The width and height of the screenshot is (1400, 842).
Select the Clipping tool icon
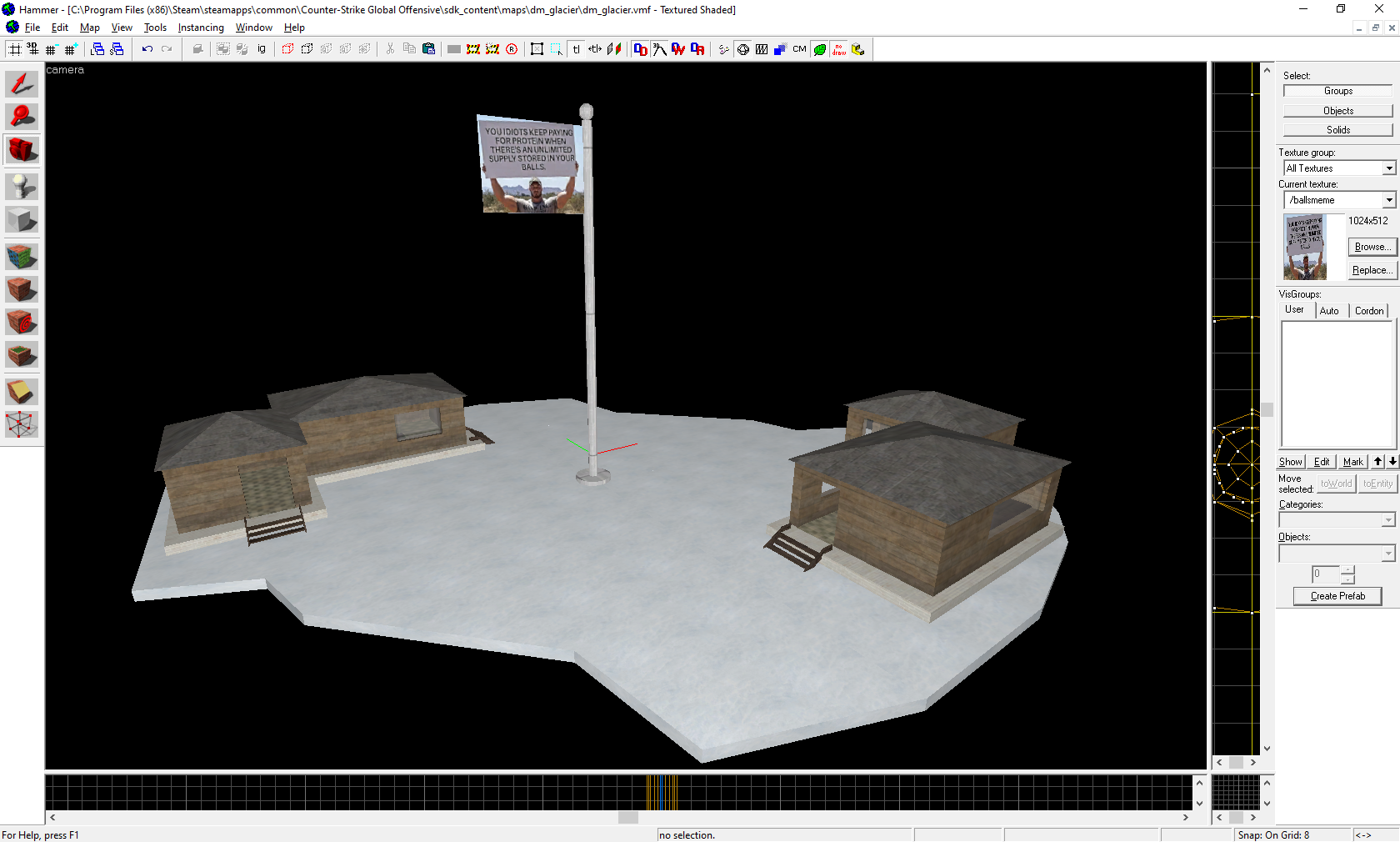(22, 392)
